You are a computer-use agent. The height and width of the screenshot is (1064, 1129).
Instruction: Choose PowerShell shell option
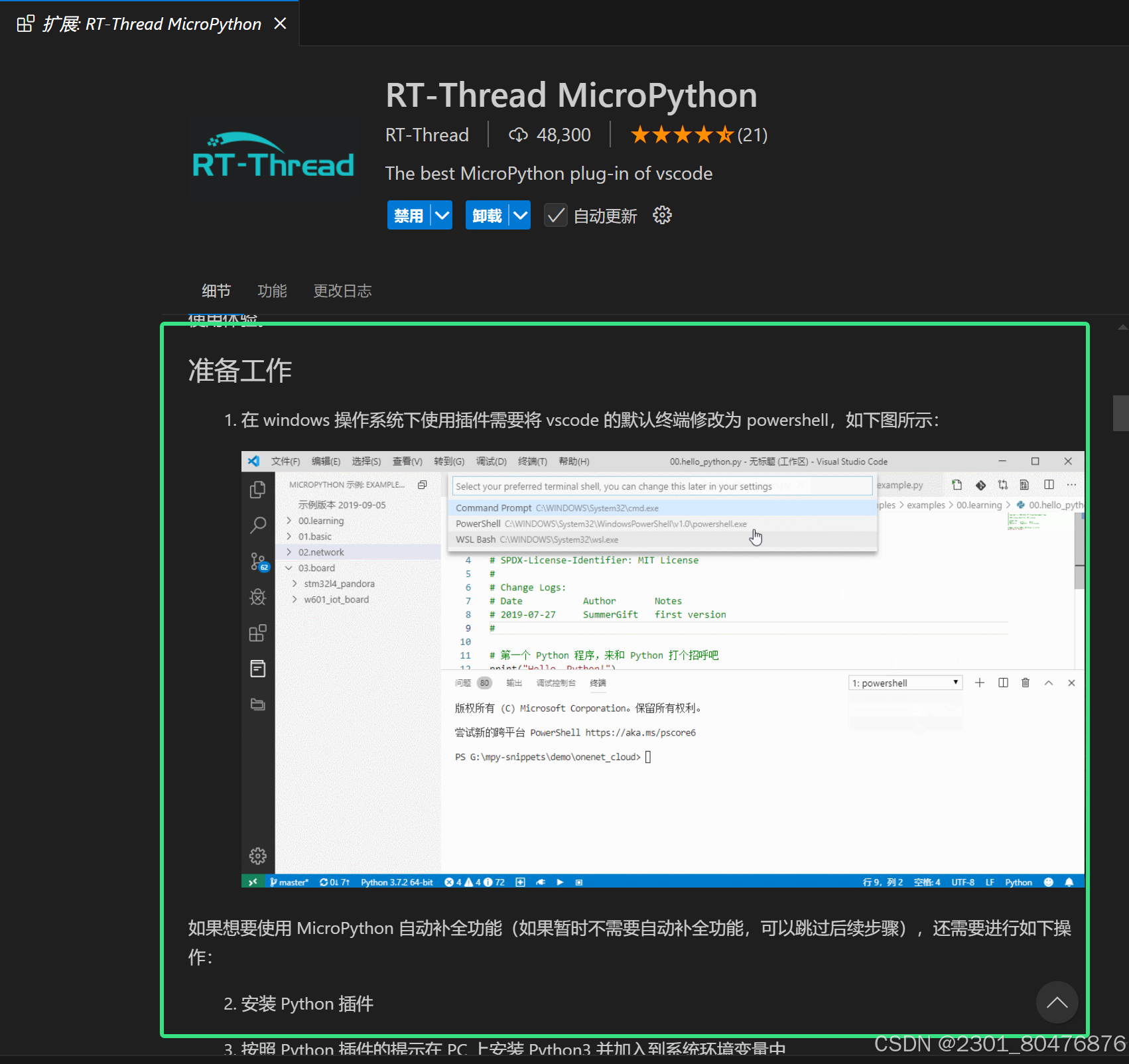(x=662, y=523)
